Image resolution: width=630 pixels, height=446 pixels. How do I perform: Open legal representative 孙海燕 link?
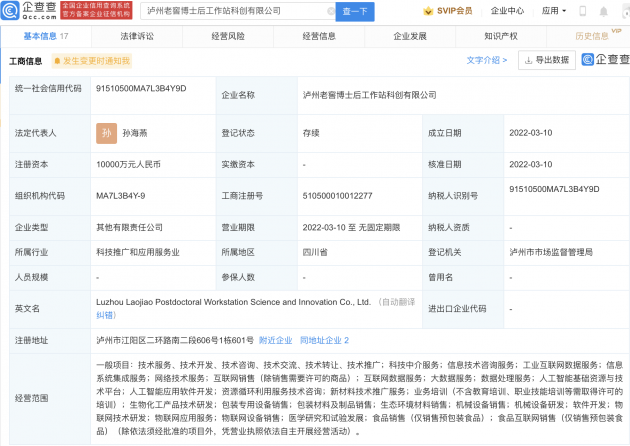(x=135, y=133)
